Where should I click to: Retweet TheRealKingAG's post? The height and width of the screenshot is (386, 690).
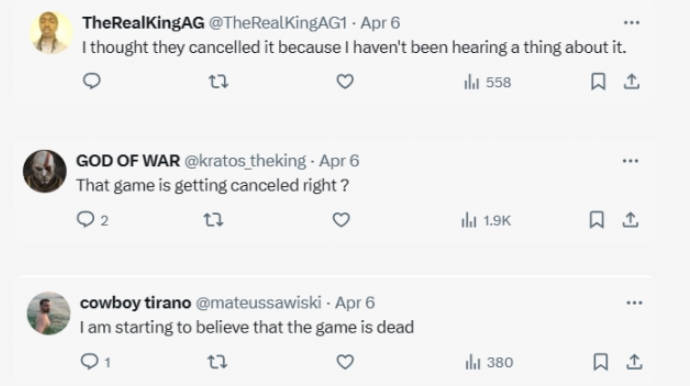point(218,81)
